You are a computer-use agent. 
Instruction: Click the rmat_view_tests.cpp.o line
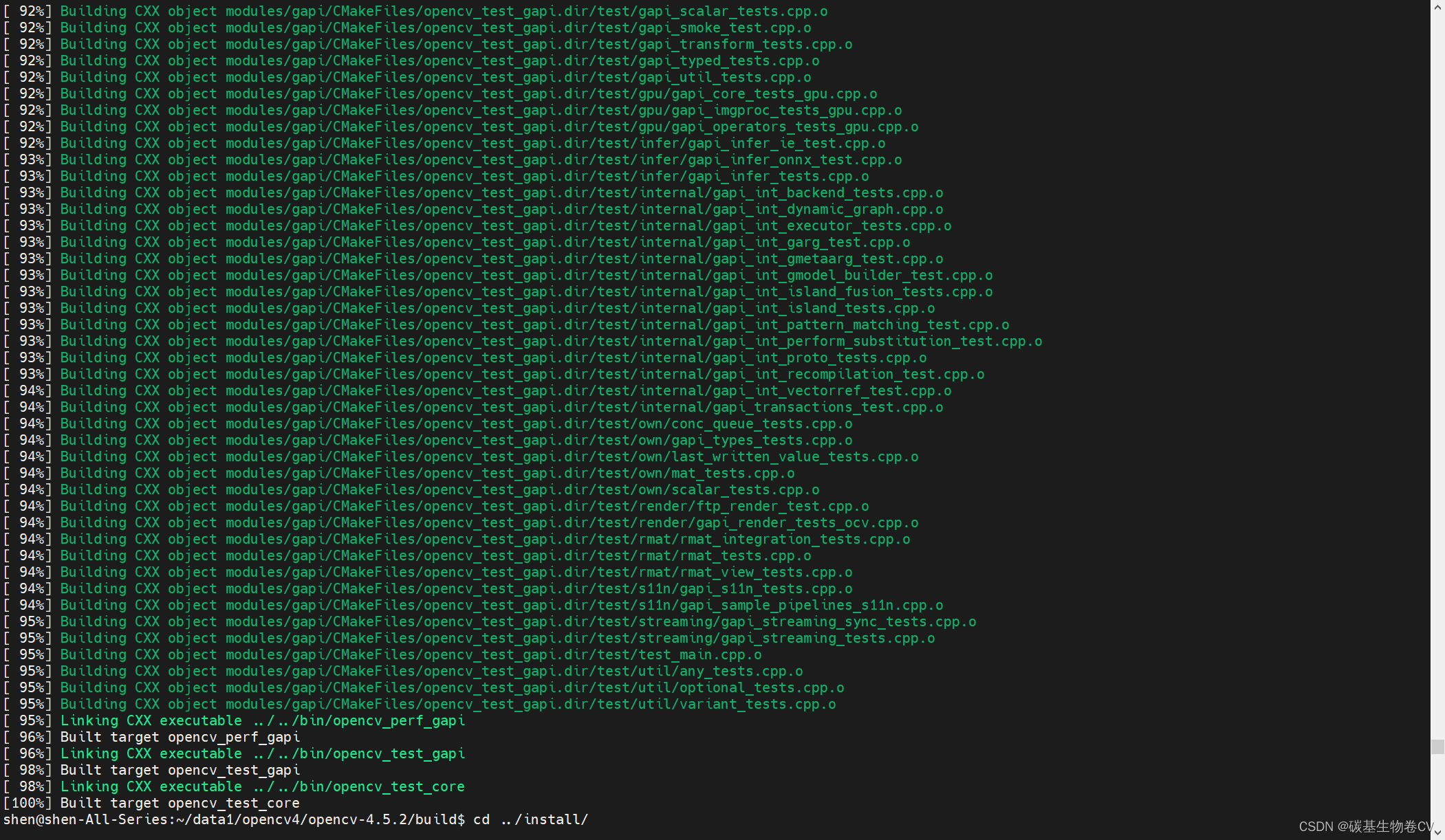[428, 573]
